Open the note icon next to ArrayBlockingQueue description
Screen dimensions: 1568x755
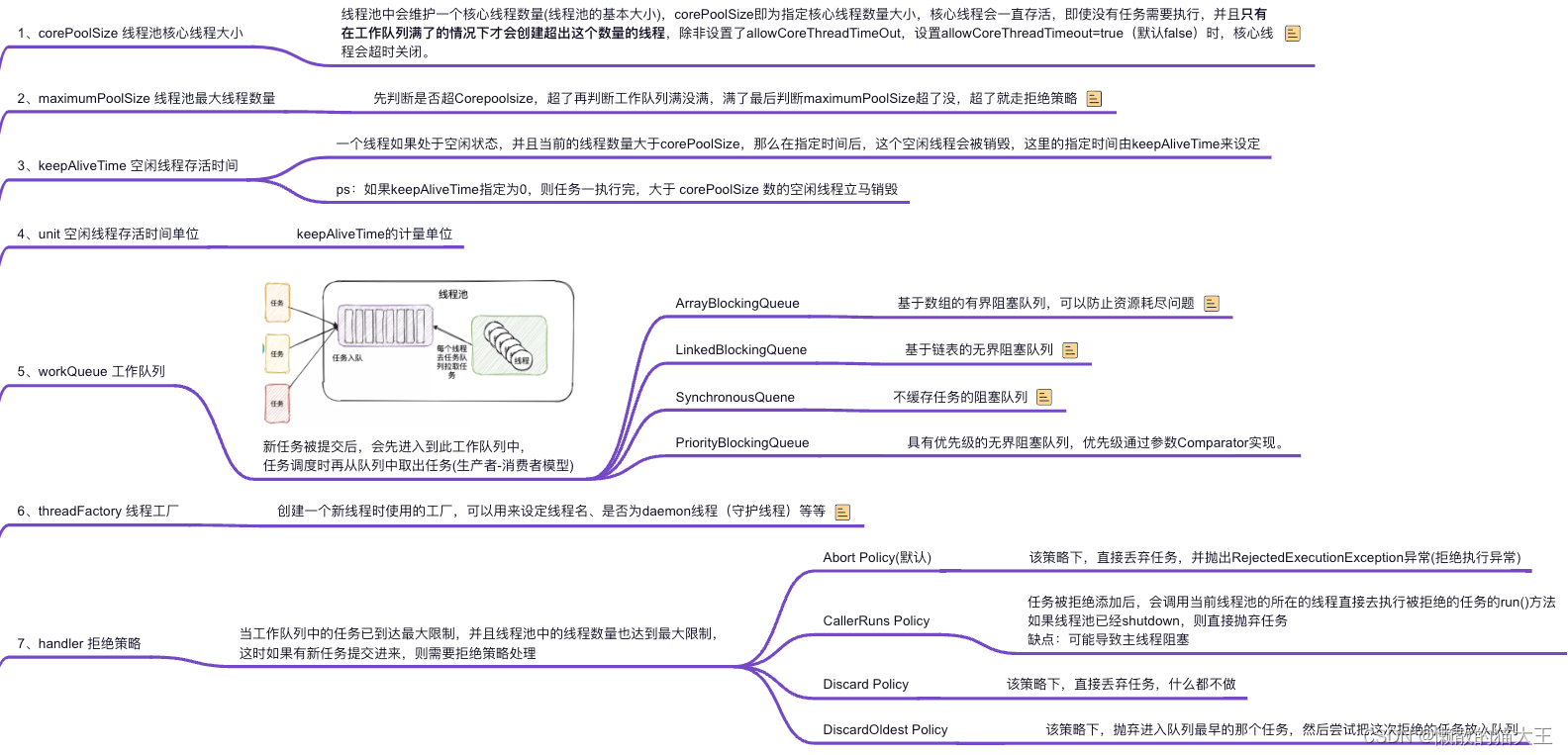(x=1212, y=304)
